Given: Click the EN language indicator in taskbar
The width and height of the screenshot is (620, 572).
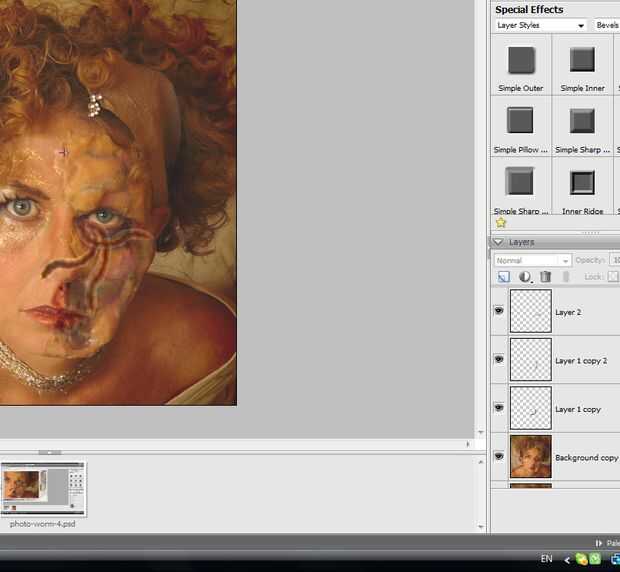Looking at the screenshot, I should point(546,558).
